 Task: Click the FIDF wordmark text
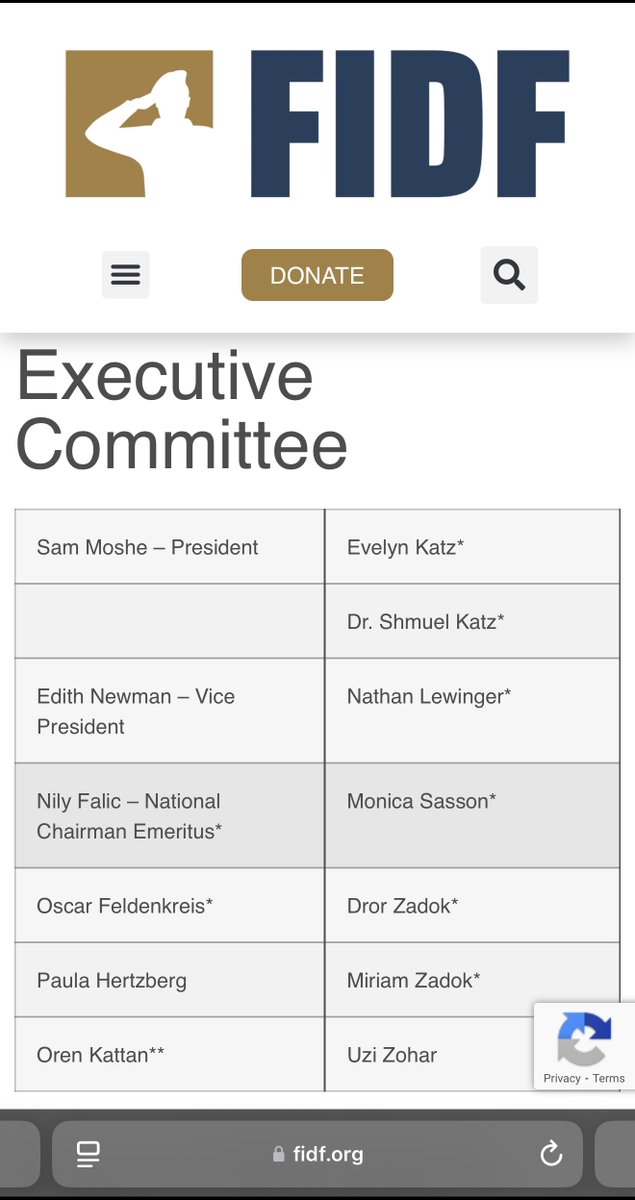(x=410, y=123)
